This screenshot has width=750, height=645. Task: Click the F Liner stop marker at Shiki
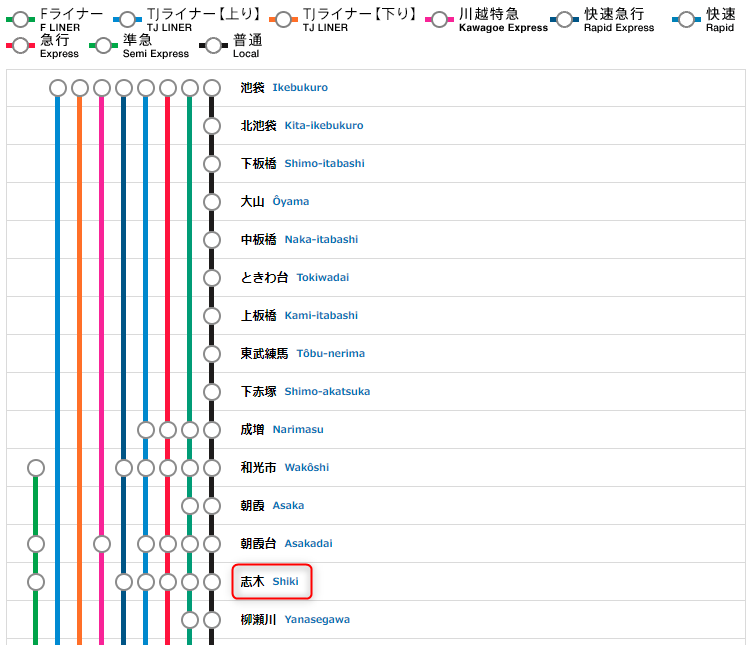pyautogui.click(x=36, y=582)
